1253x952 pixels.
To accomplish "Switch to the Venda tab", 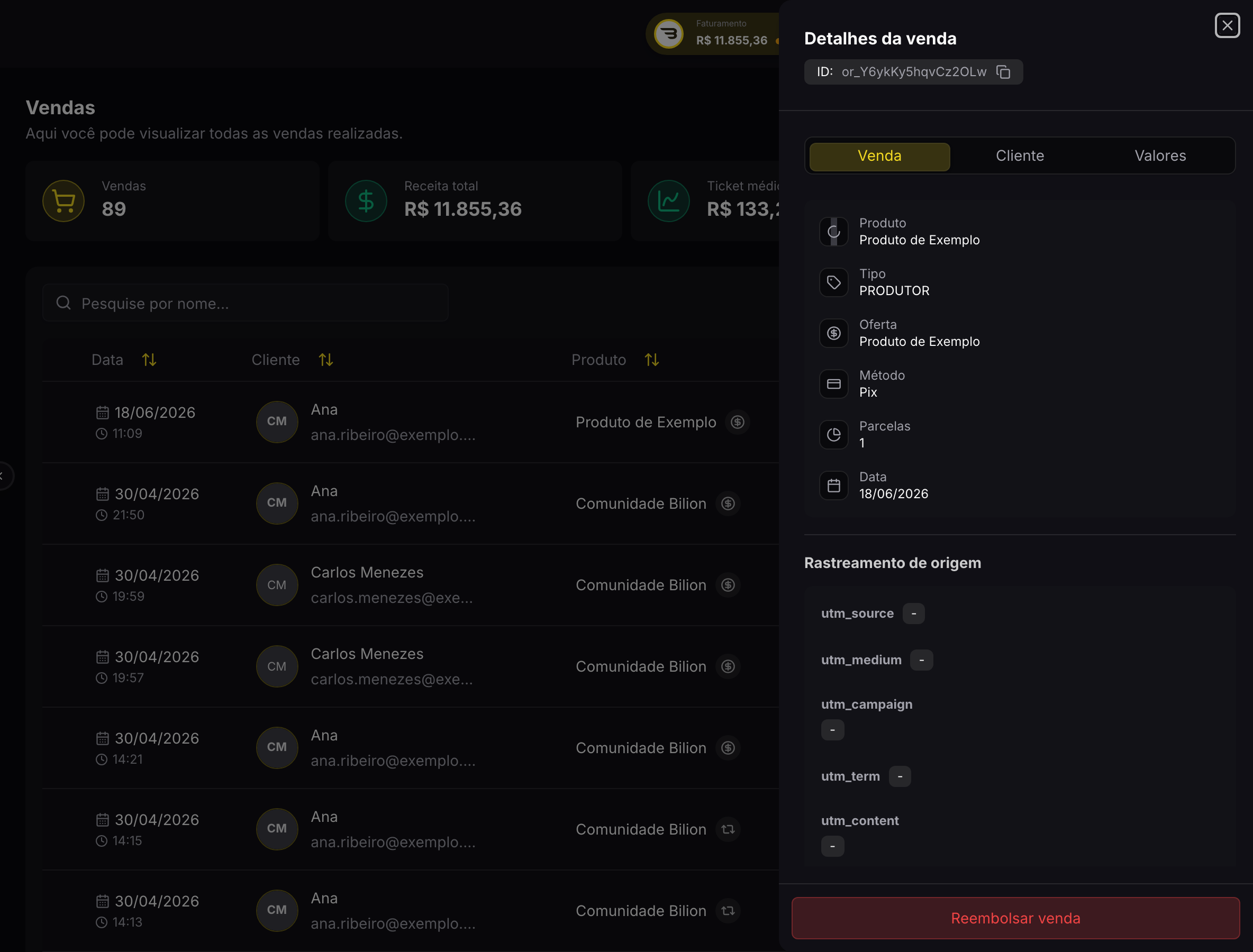I will click(x=879, y=157).
